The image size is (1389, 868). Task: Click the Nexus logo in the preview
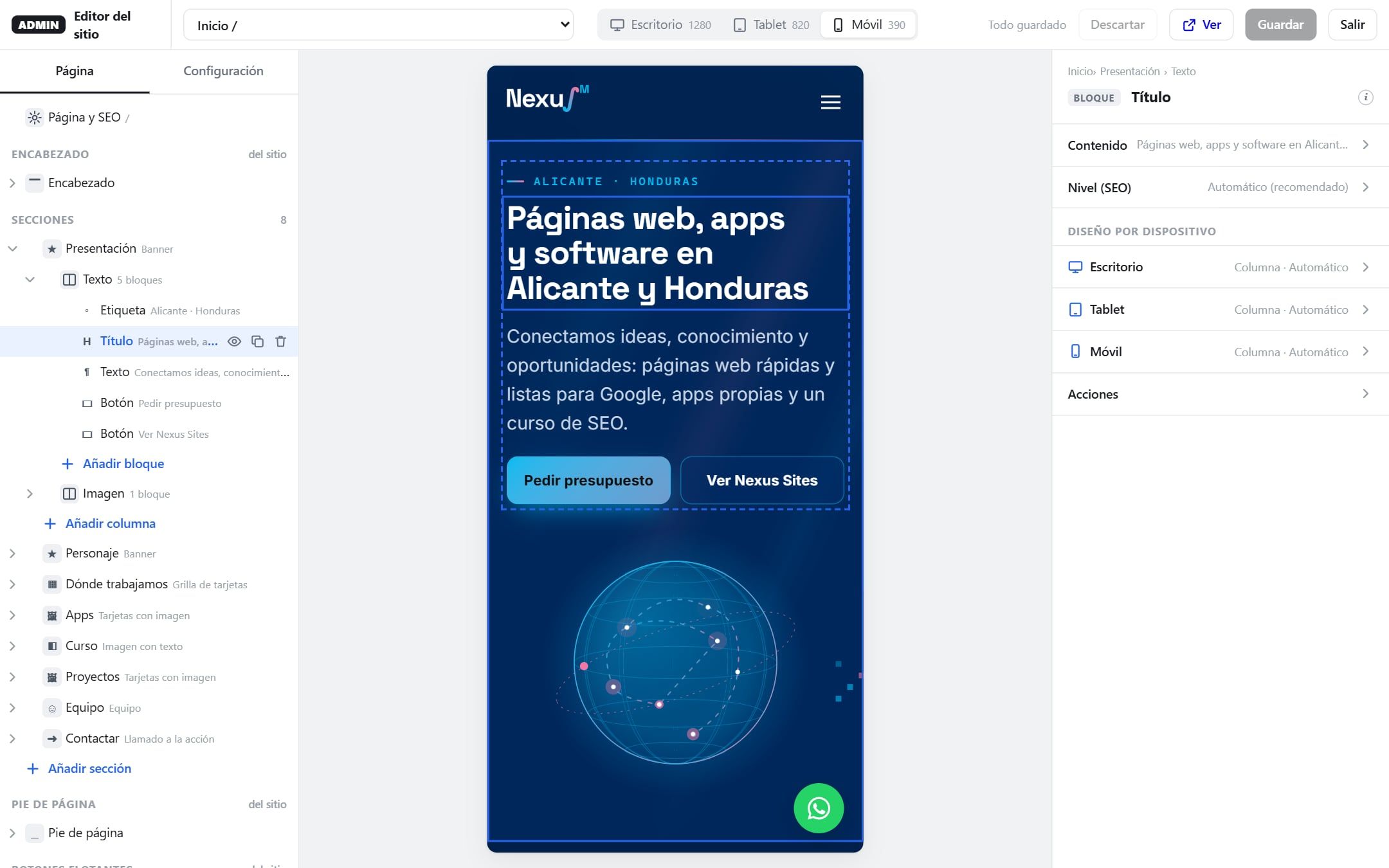(547, 98)
